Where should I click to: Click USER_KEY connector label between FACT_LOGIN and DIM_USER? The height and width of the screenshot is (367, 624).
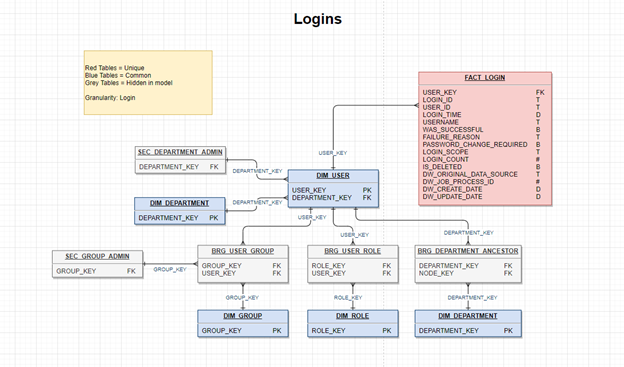[x=333, y=153]
